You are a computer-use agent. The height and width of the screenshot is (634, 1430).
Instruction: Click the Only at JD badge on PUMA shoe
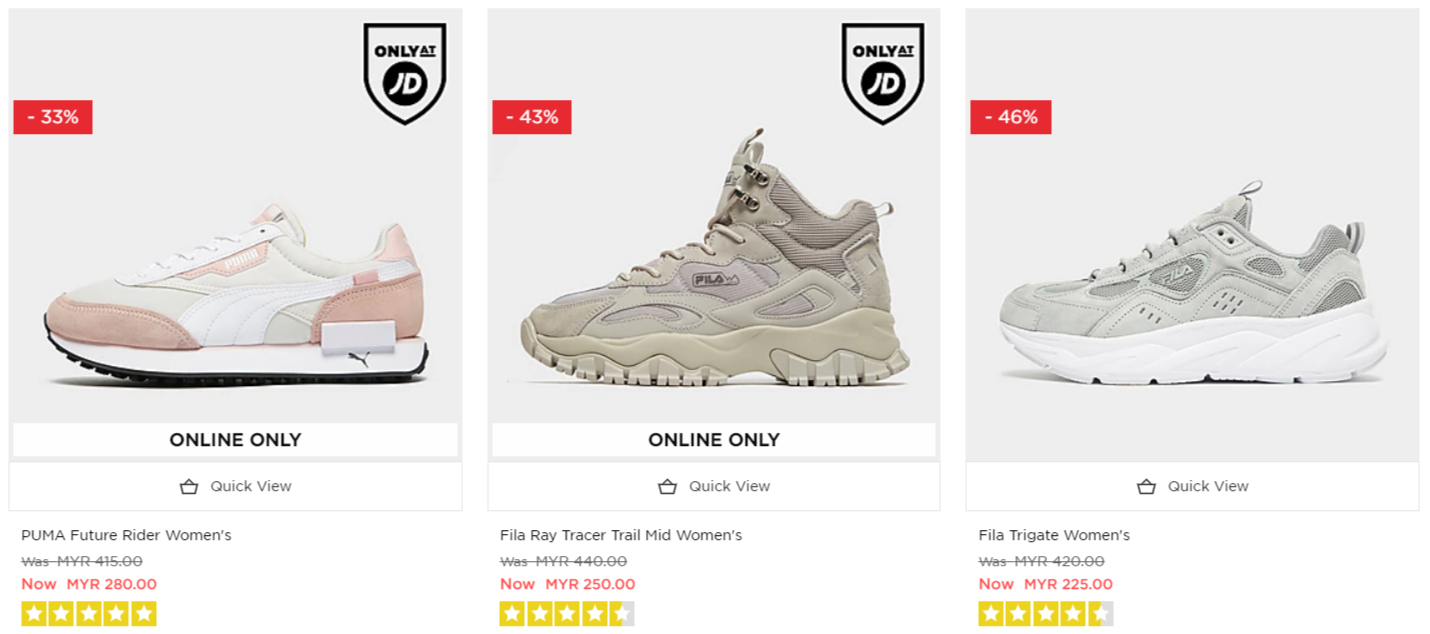[405, 72]
